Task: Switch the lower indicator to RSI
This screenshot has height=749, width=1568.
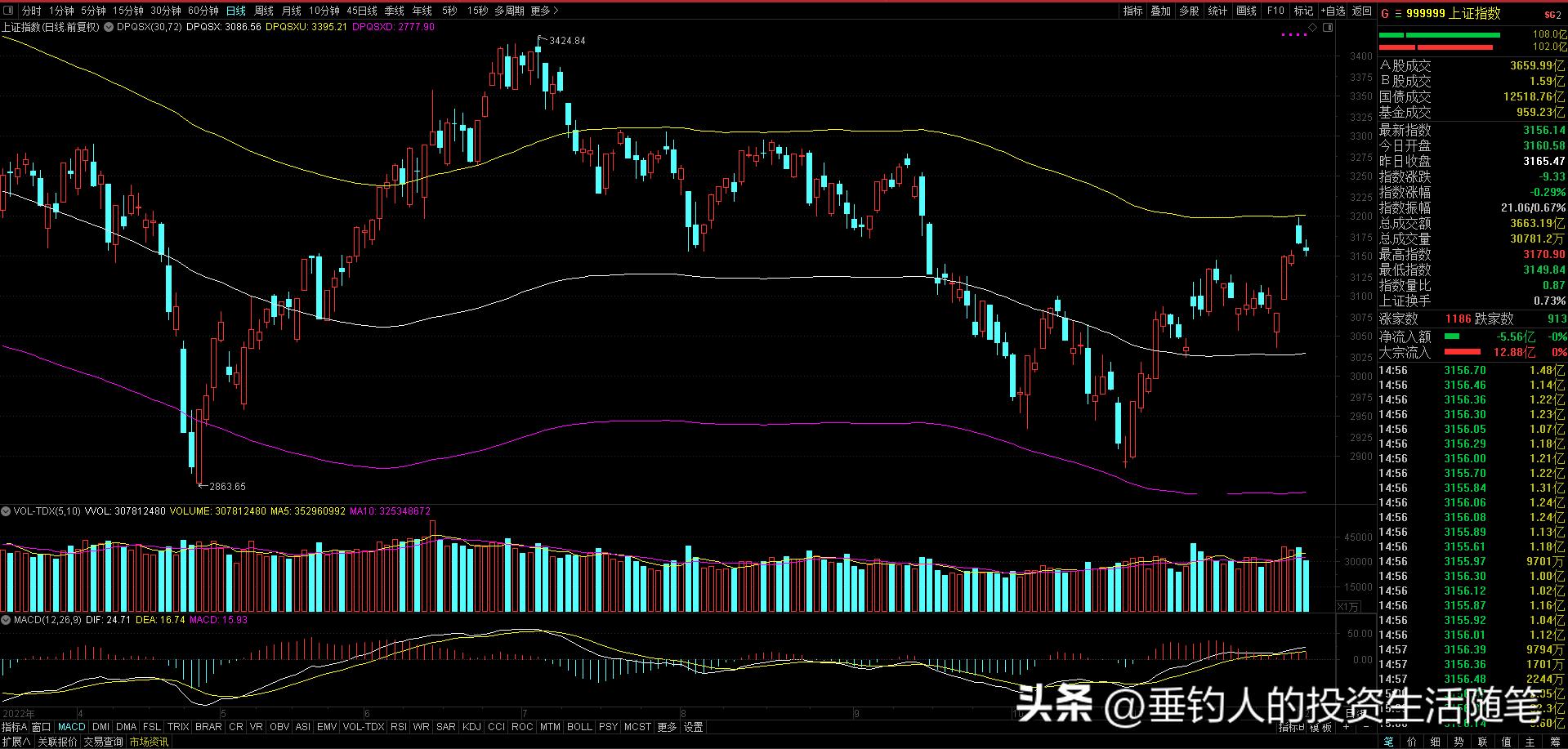Action: (x=398, y=726)
